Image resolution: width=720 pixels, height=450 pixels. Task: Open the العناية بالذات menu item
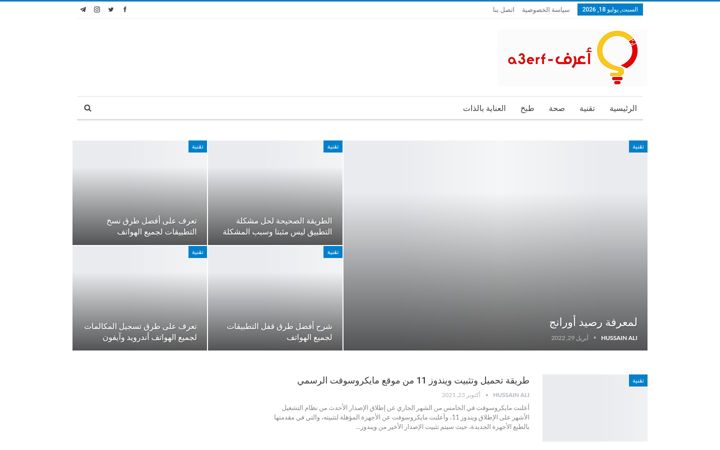coord(484,108)
